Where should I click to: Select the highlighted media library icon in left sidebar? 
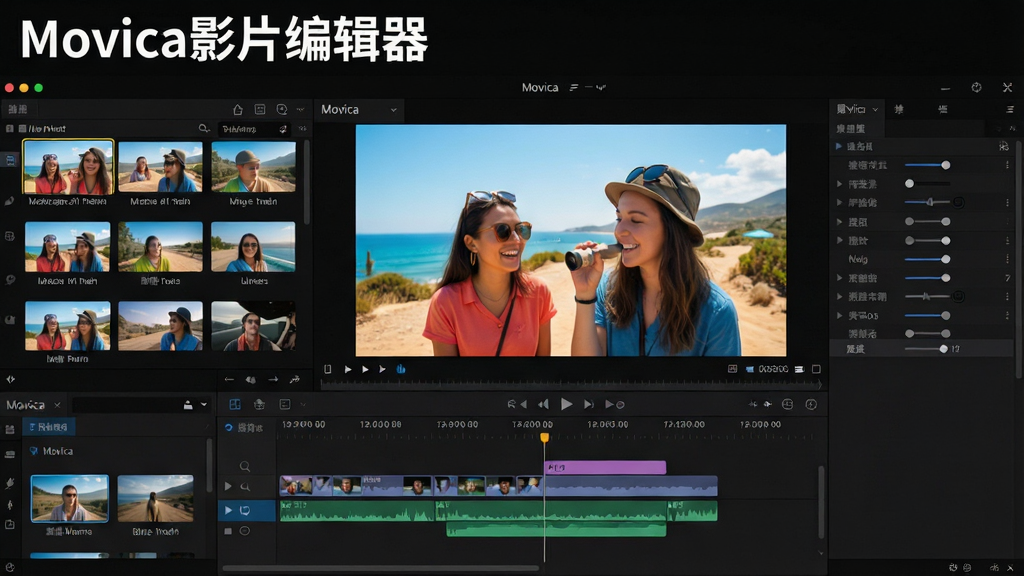(10, 160)
